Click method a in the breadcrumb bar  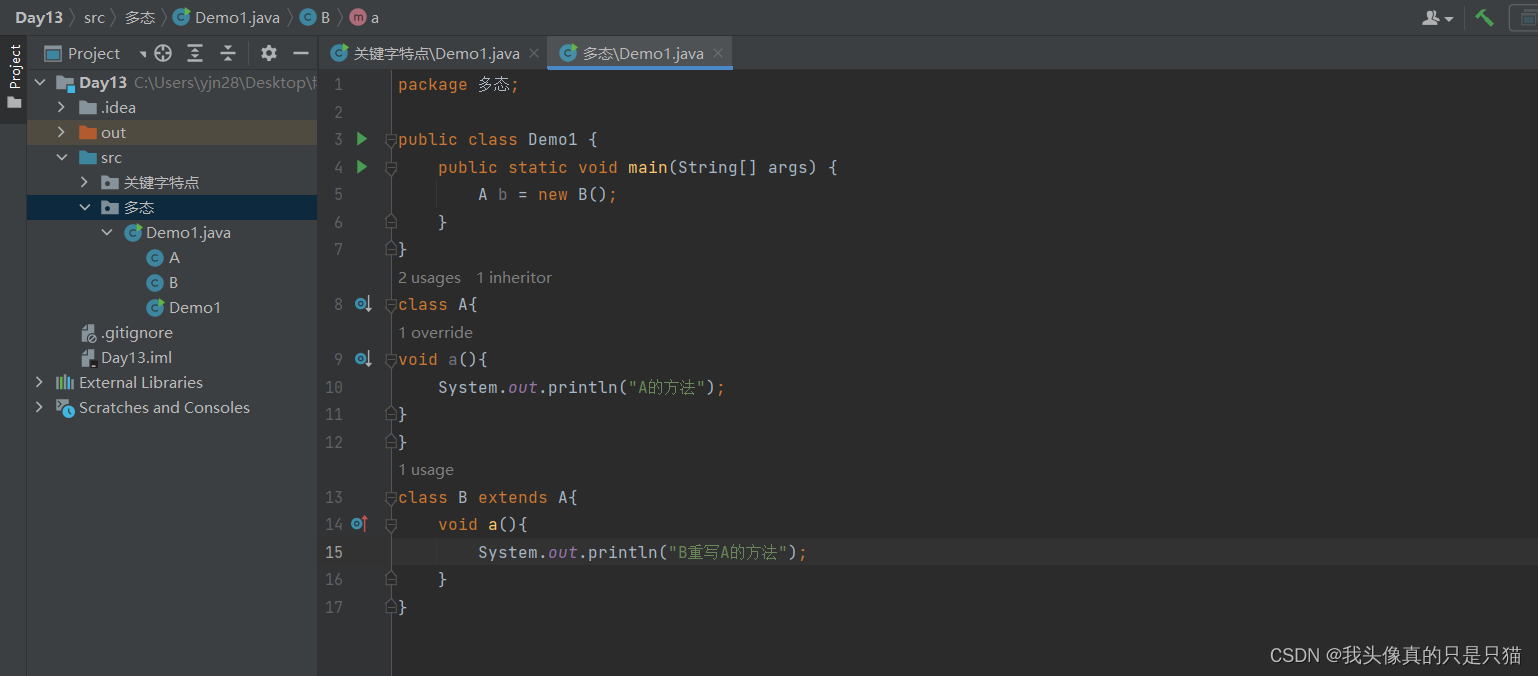pos(364,17)
